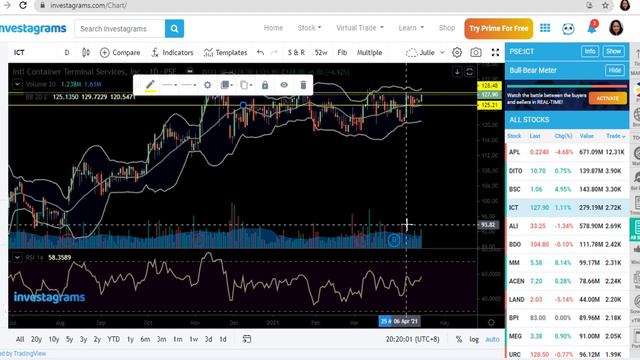The width and height of the screenshot is (640, 360).
Task: Open the apps grid icon
Action: coord(545,28)
